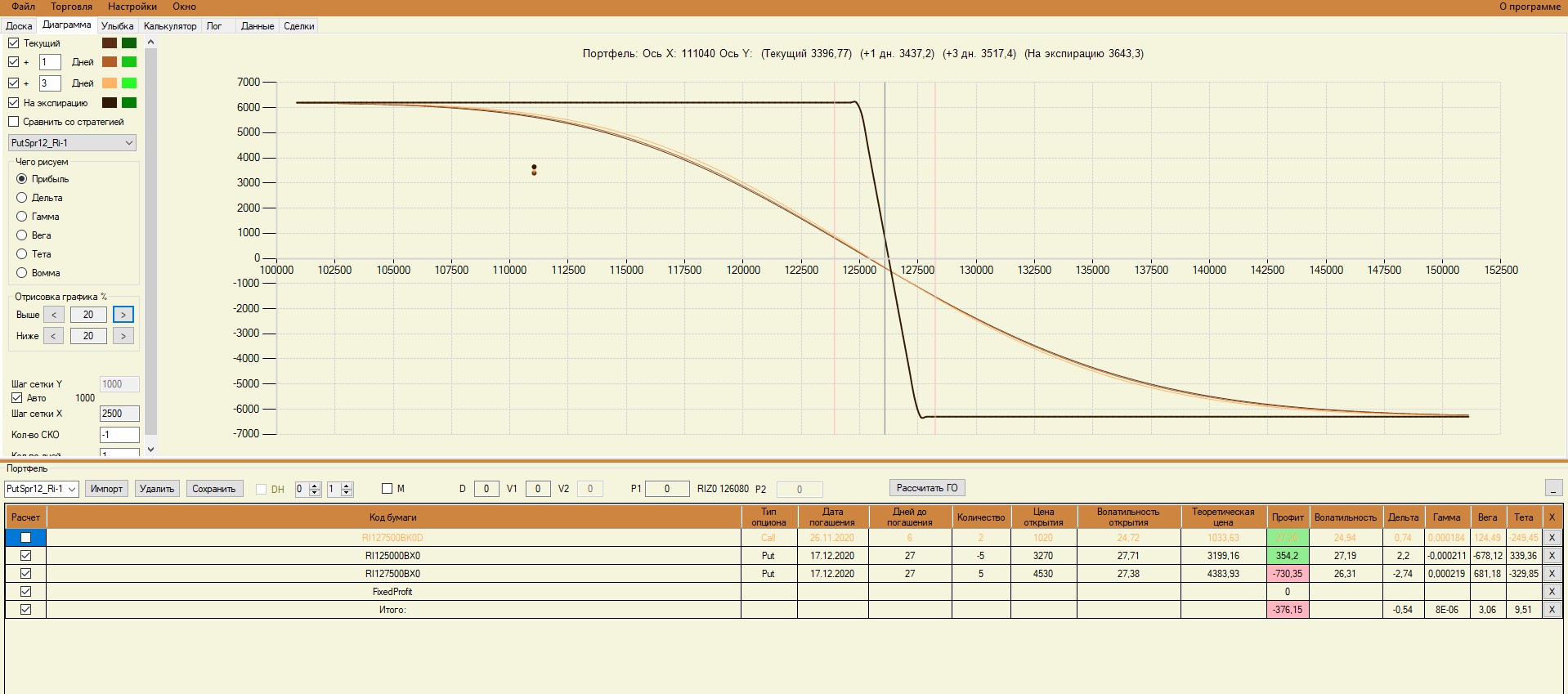Viewport: 1568px width, 694px height.
Task: Uncheck Расчет box for RI125000BX0 row
Action: click(26, 556)
